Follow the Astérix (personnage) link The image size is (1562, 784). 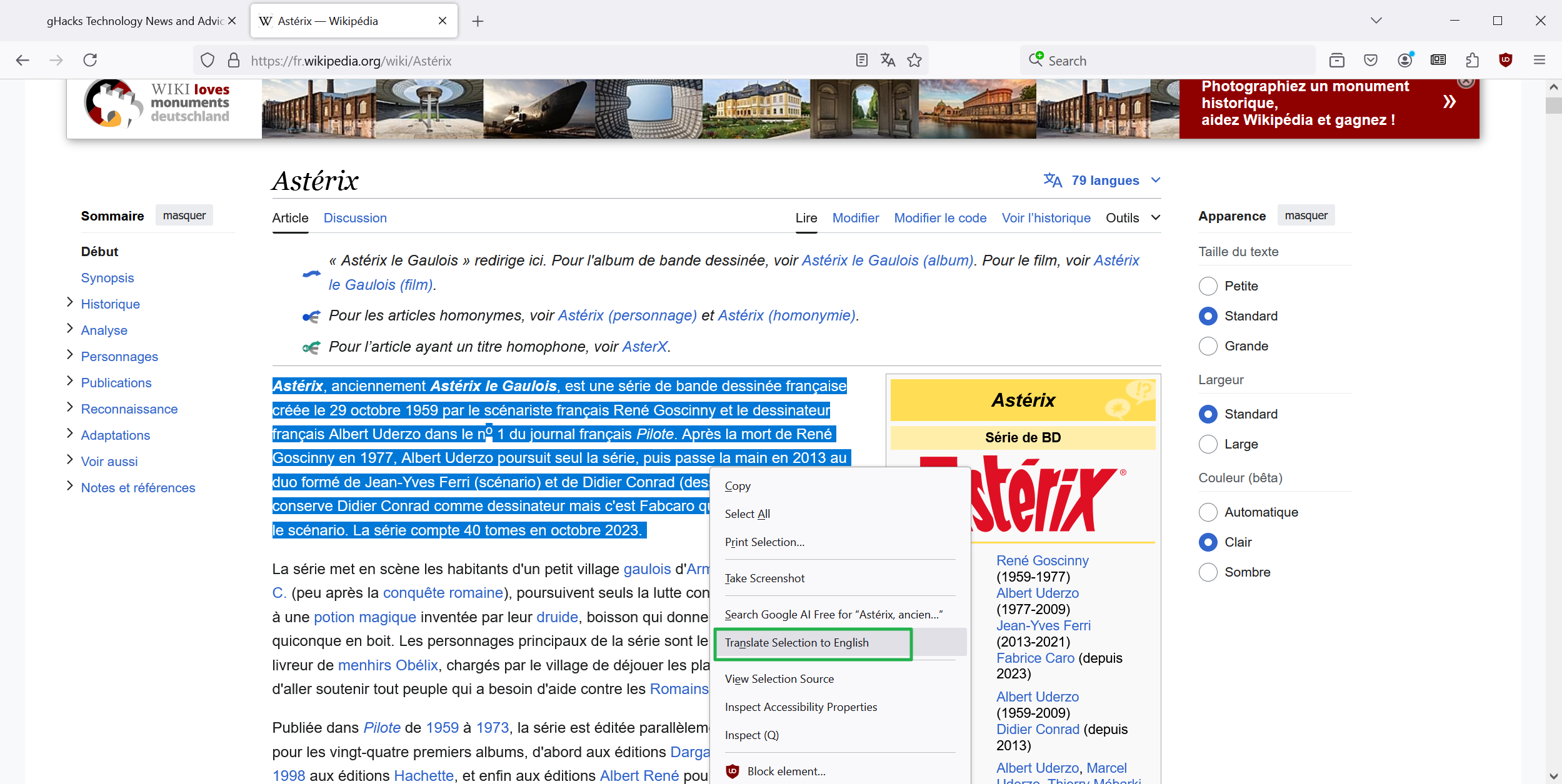(627, 315)
